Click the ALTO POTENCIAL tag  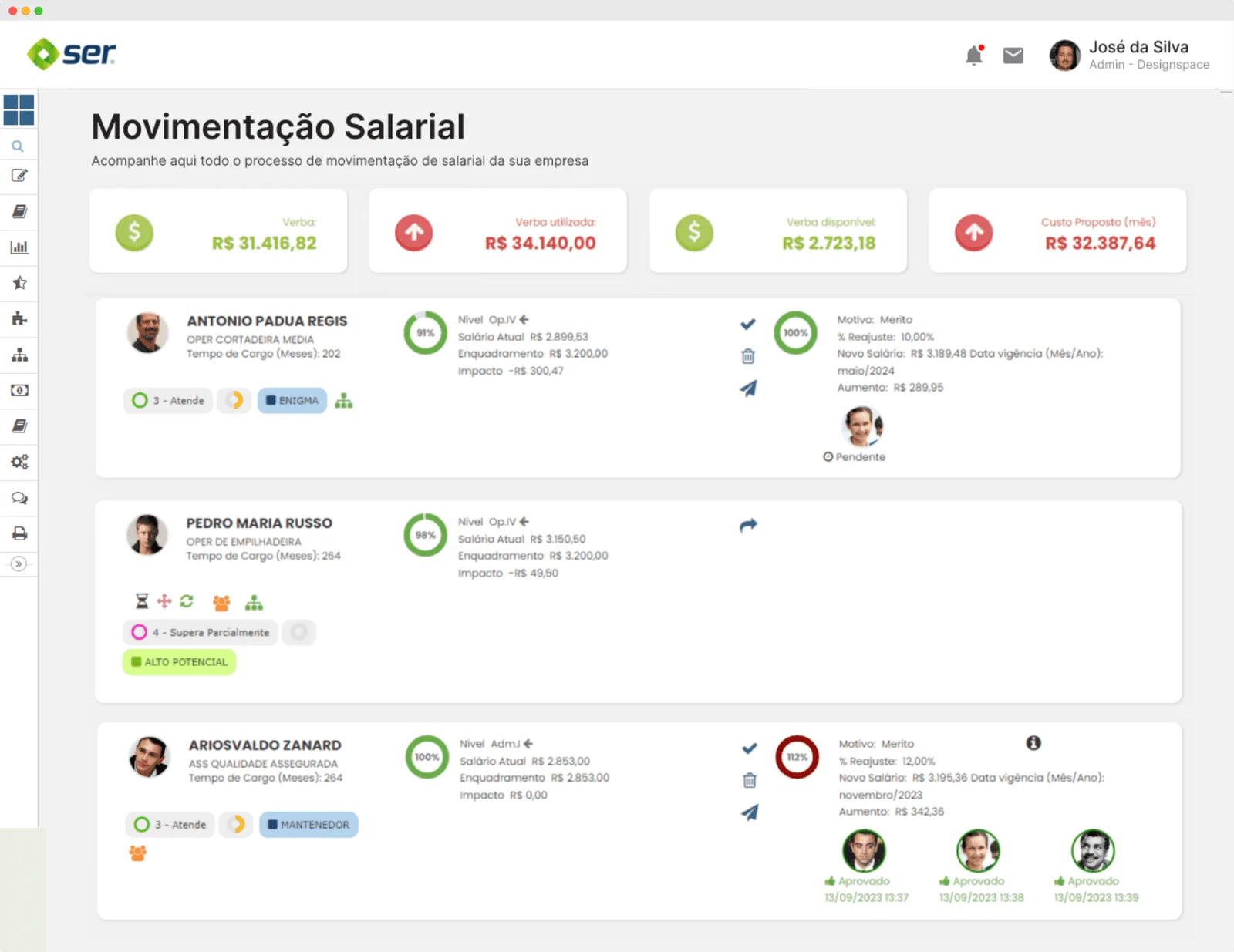179,662
